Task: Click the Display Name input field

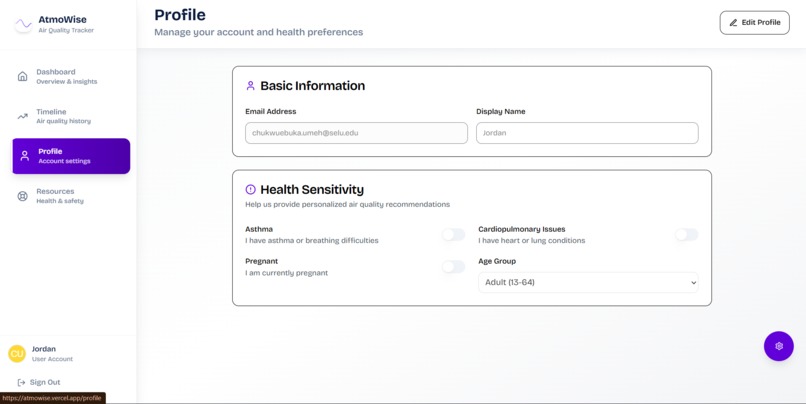Action: tap(587, 133)
